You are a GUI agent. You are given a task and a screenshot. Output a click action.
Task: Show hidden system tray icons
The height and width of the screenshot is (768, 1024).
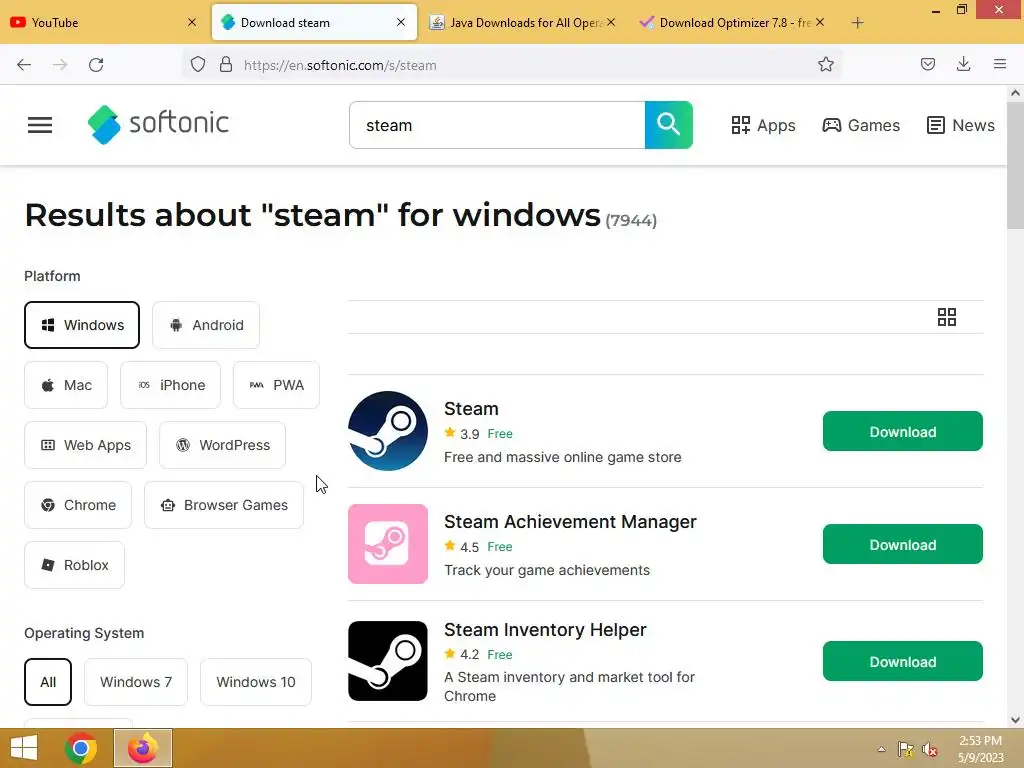[x=882, y=749]
